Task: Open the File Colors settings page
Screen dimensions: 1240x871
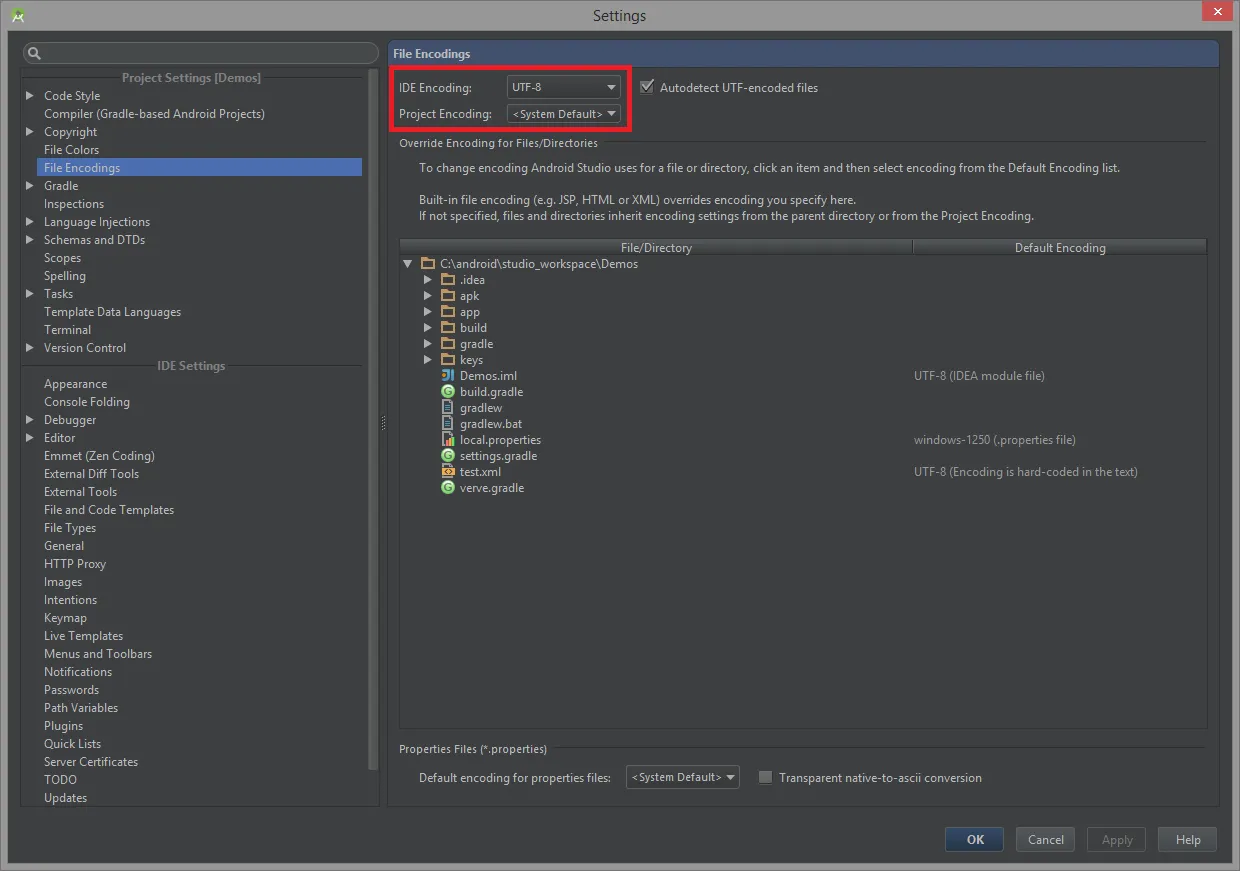Action: [x=72, y=150]
